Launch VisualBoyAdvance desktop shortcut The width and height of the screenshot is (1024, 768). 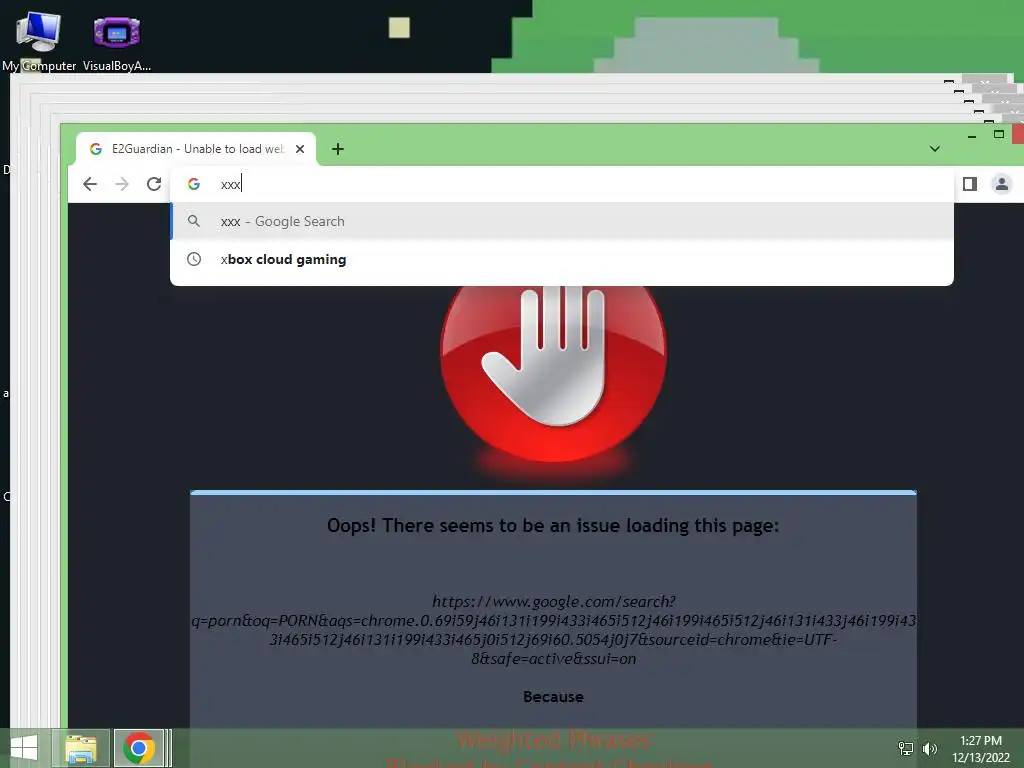pos(117,40)
